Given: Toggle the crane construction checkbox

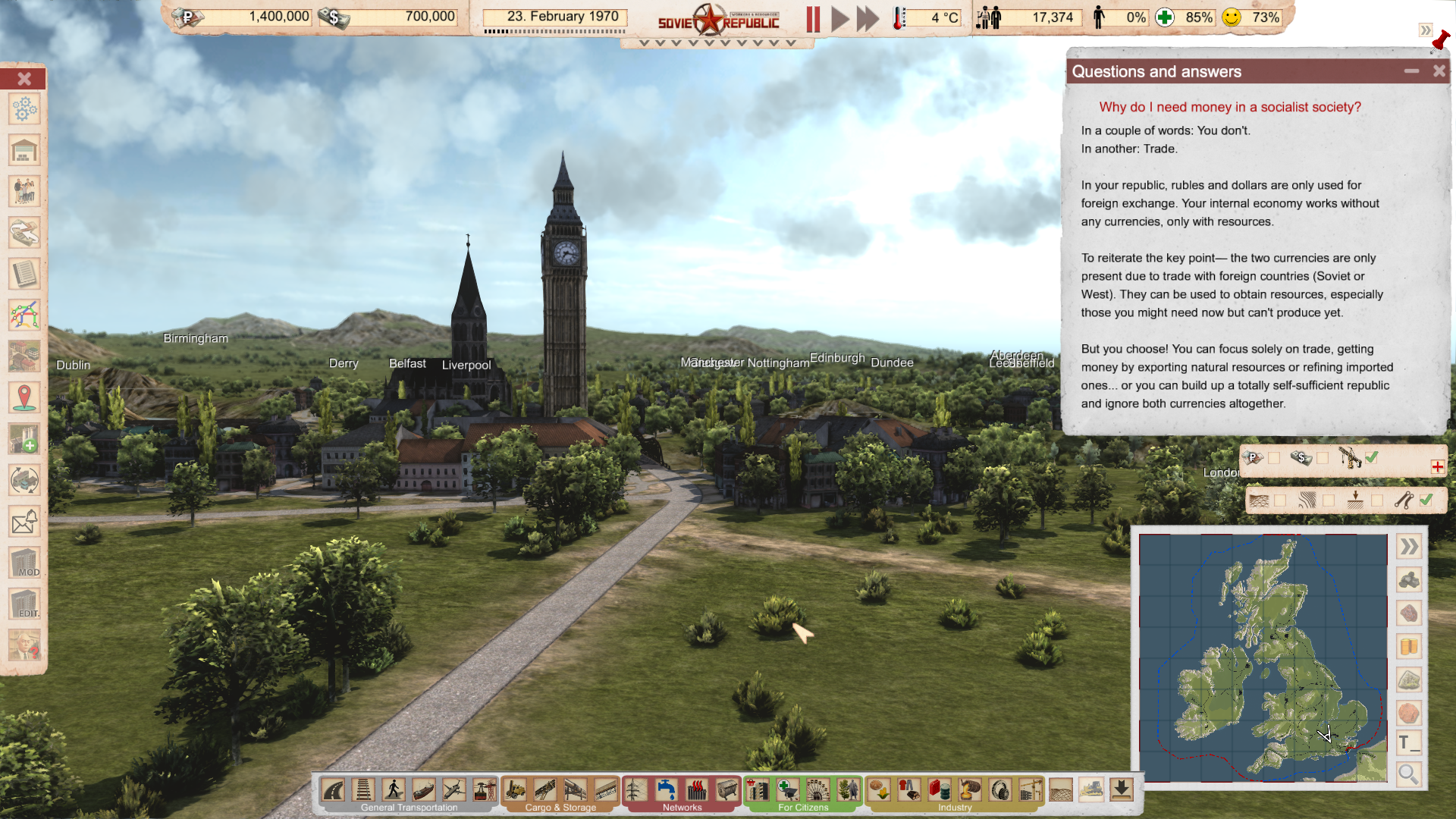Looking at the screenshot, I should click(x=1372, y=457).
